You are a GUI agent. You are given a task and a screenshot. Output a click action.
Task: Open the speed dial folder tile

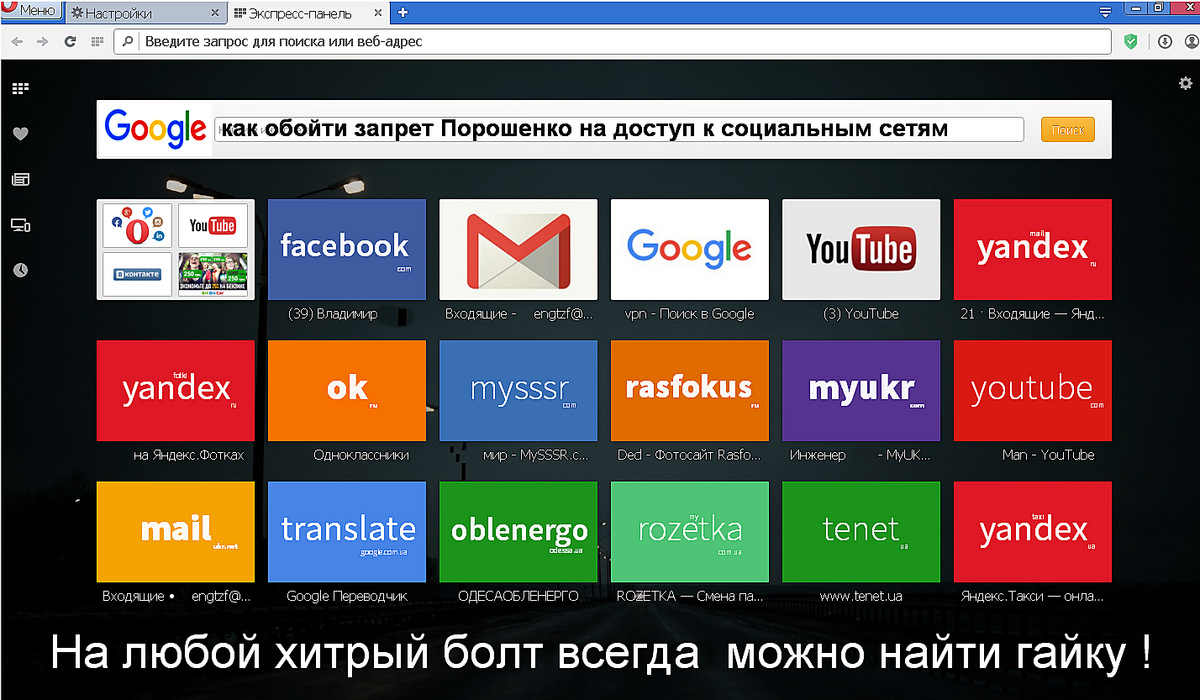coord(175,249)
